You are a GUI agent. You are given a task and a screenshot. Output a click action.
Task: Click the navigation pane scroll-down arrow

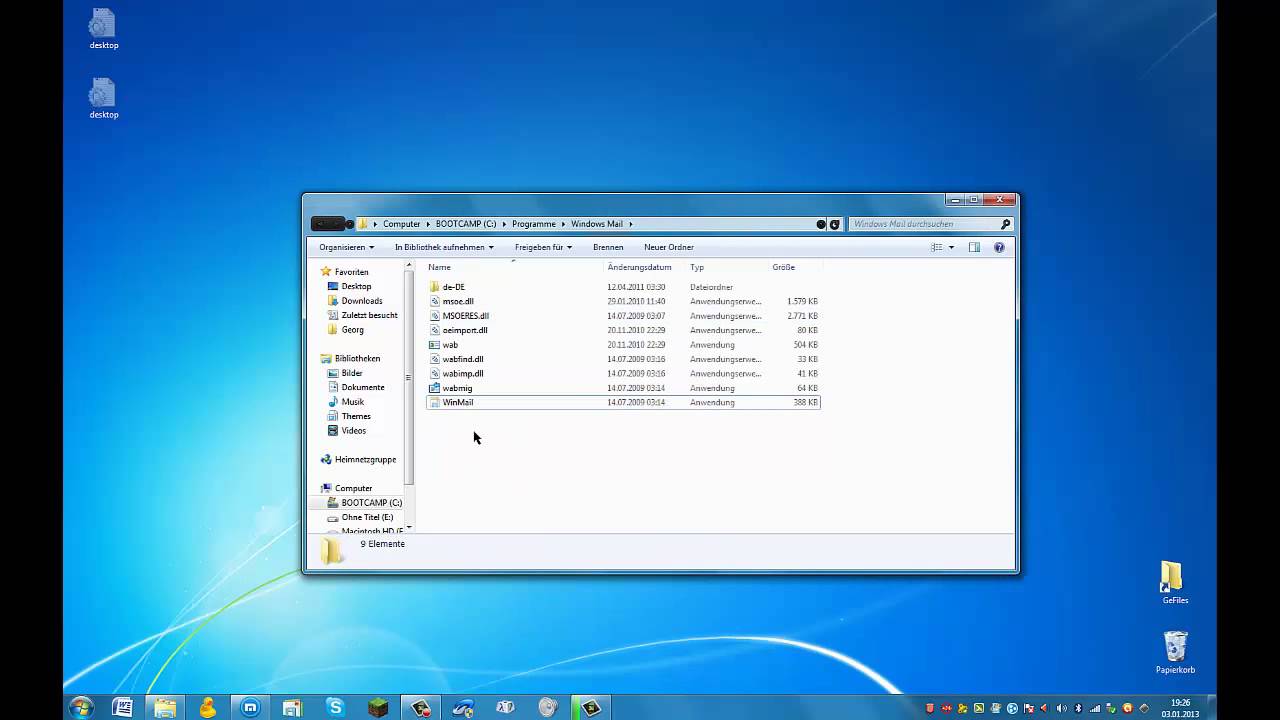pyautogui.click(x=408, y=527)
